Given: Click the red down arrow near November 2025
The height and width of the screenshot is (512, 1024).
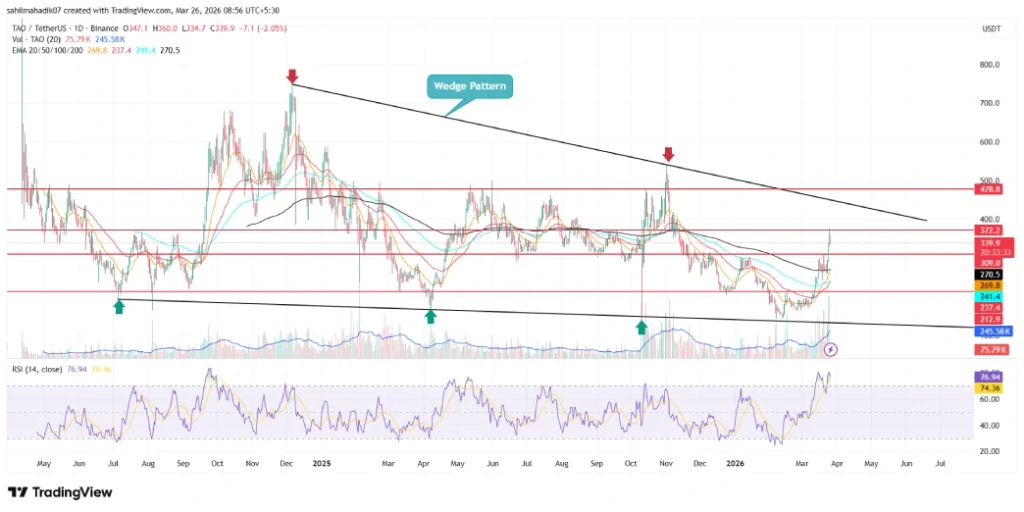Looking at the screenshot, I should click(668, 155).
